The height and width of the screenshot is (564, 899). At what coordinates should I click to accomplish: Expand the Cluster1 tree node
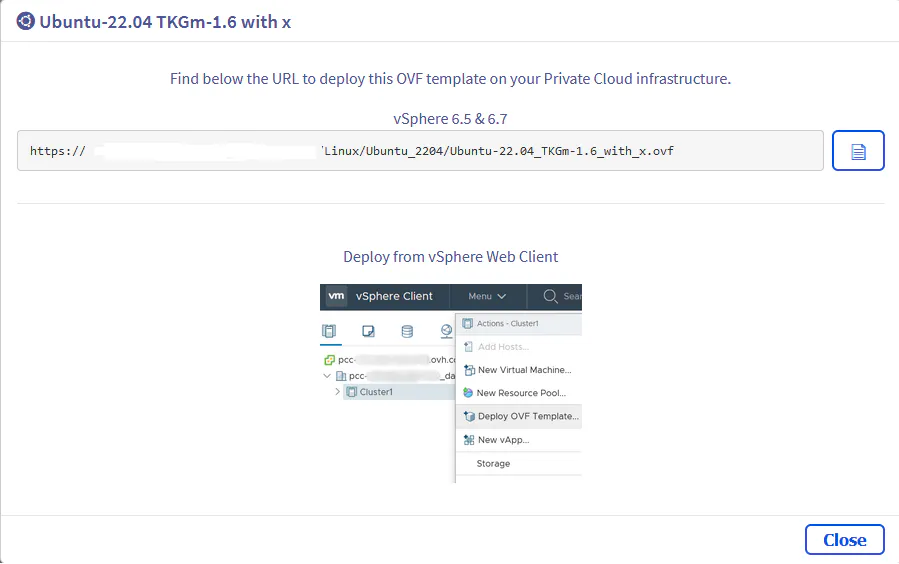pyautogui.click(x=338, y=392)
